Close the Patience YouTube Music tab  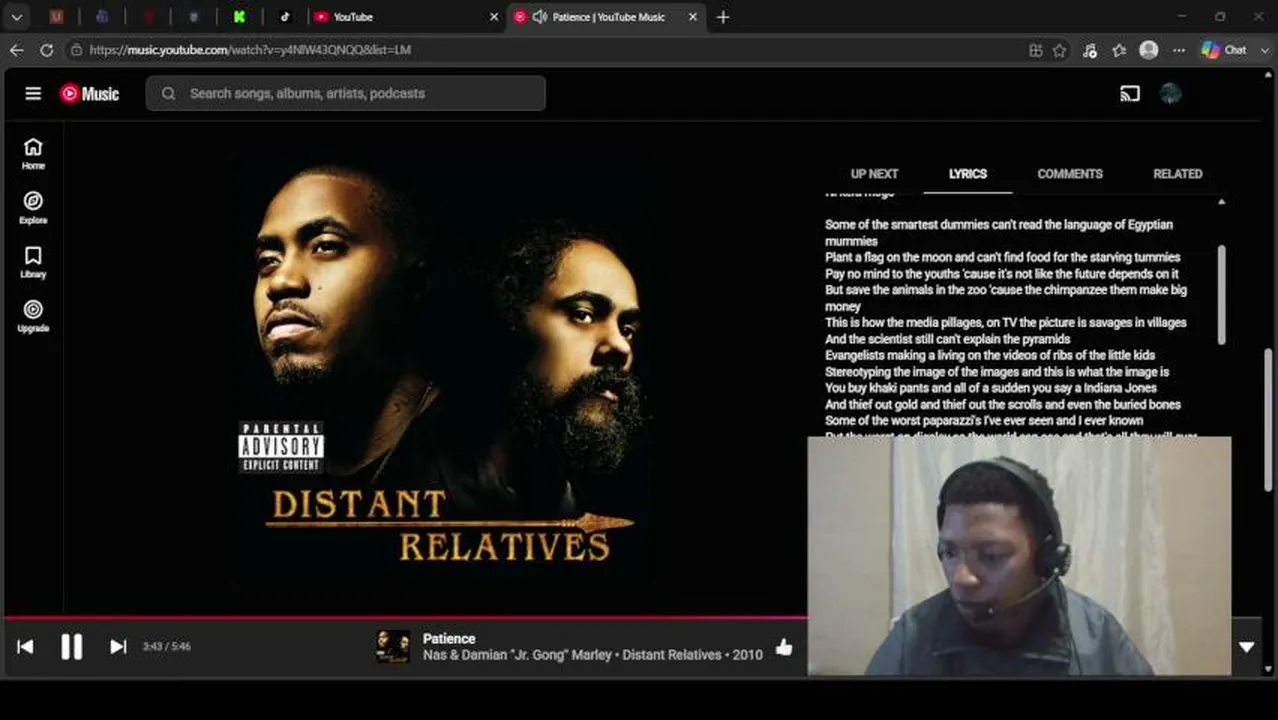[692, 17]
